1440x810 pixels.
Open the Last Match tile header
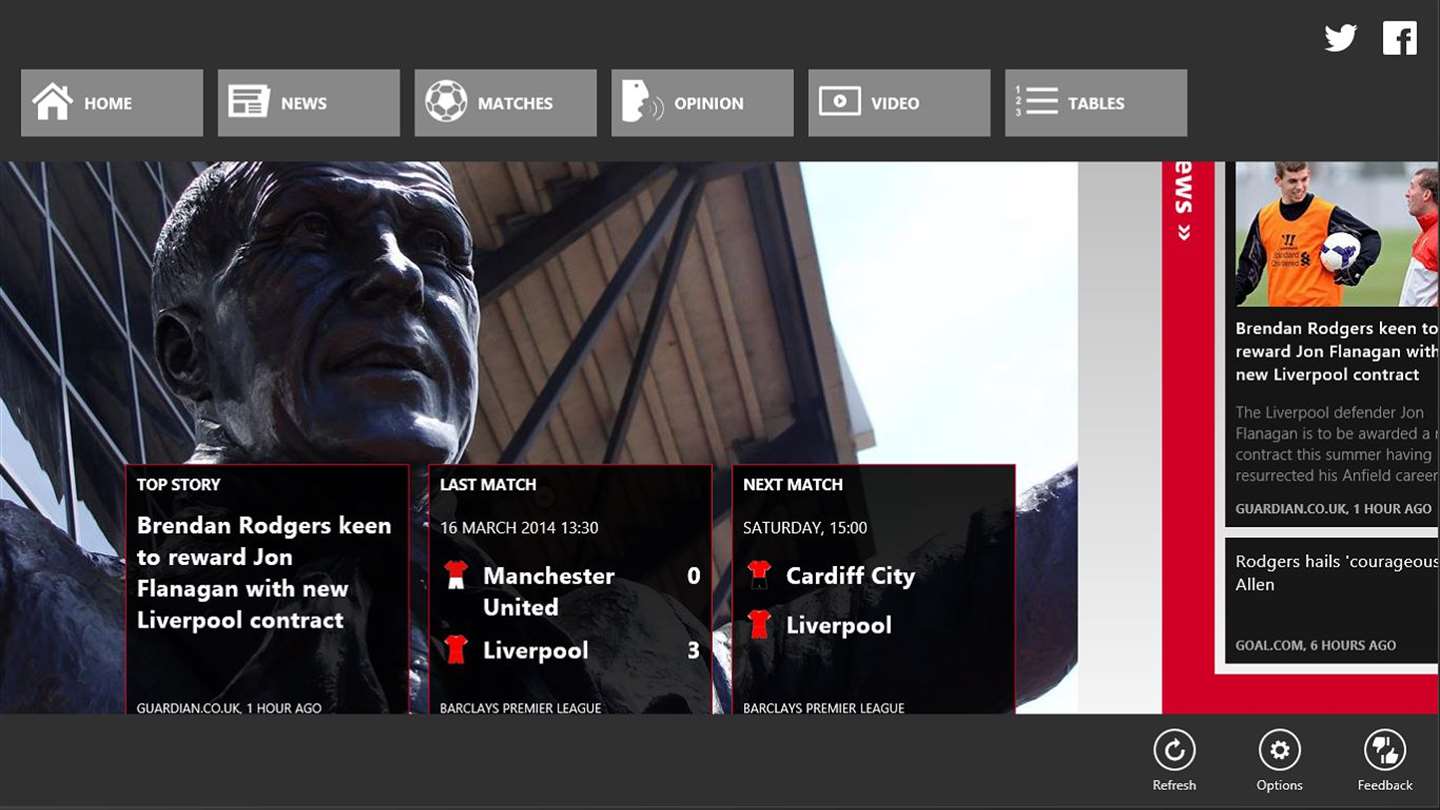tap(488, 485)
